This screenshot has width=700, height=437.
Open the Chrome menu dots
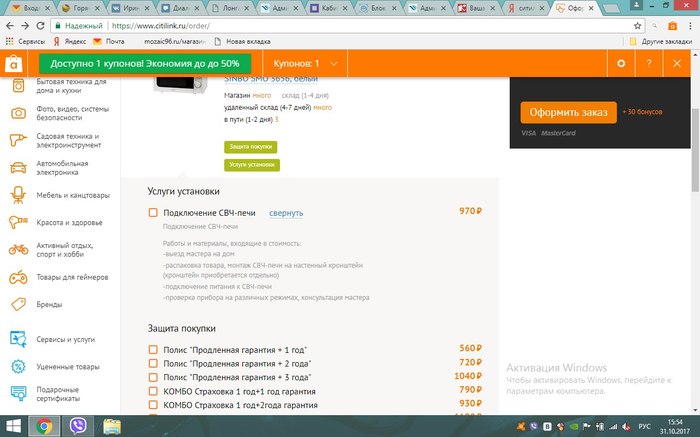[690, 26]
